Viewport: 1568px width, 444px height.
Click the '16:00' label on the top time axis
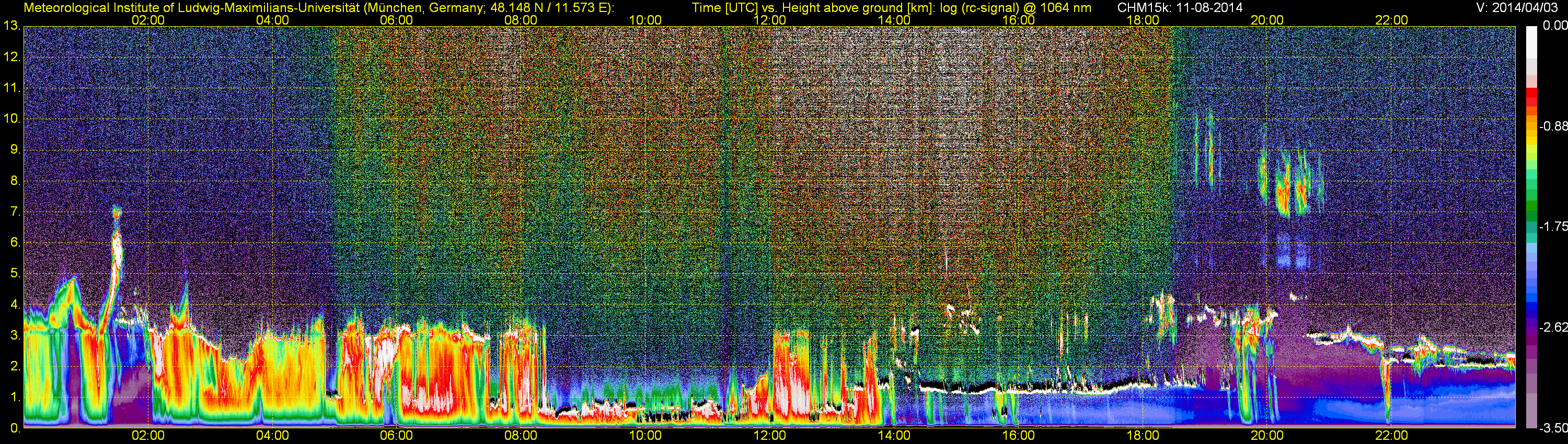tap(1019, 20)
